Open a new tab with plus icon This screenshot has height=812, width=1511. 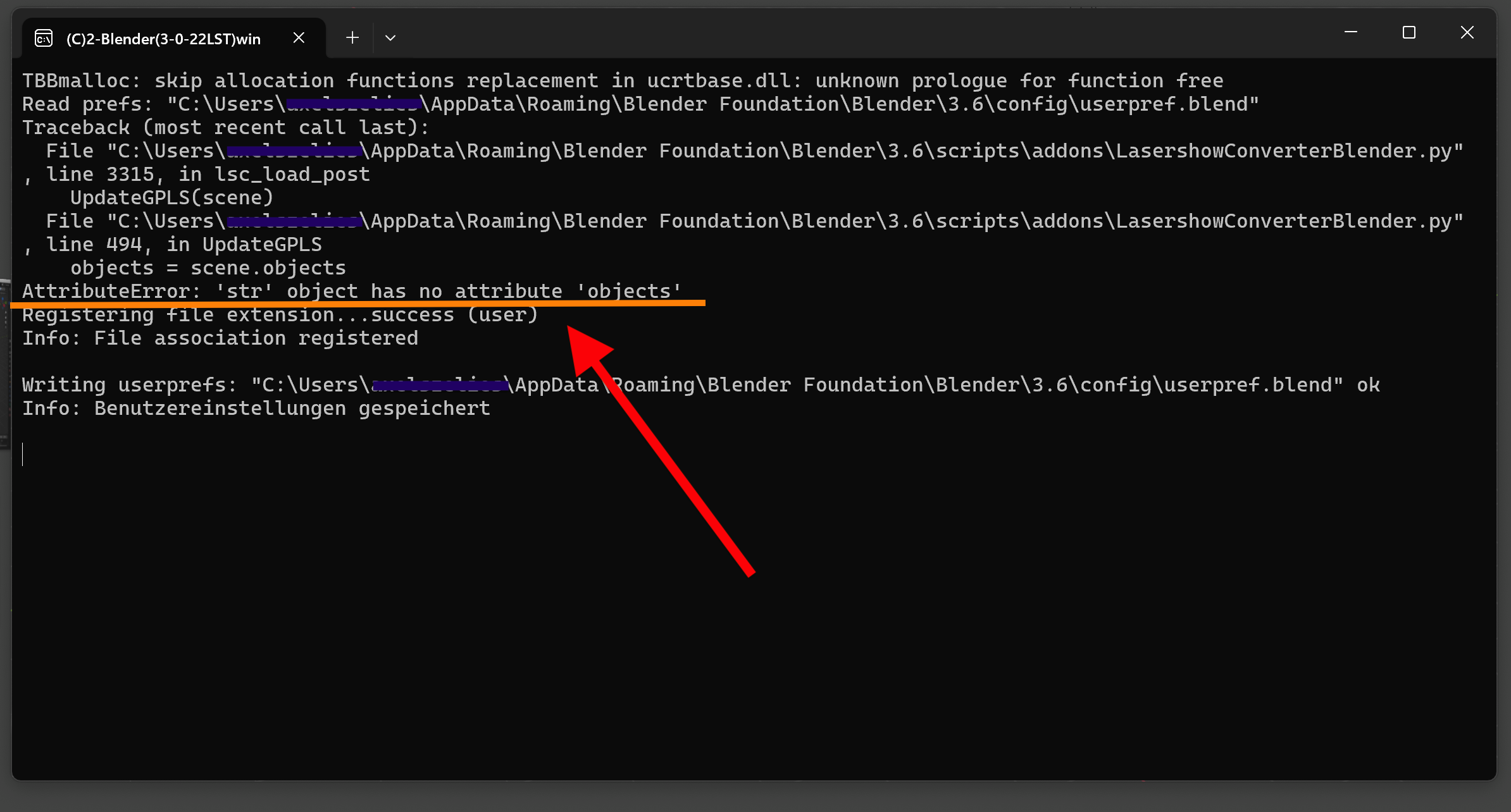(352, 38)
